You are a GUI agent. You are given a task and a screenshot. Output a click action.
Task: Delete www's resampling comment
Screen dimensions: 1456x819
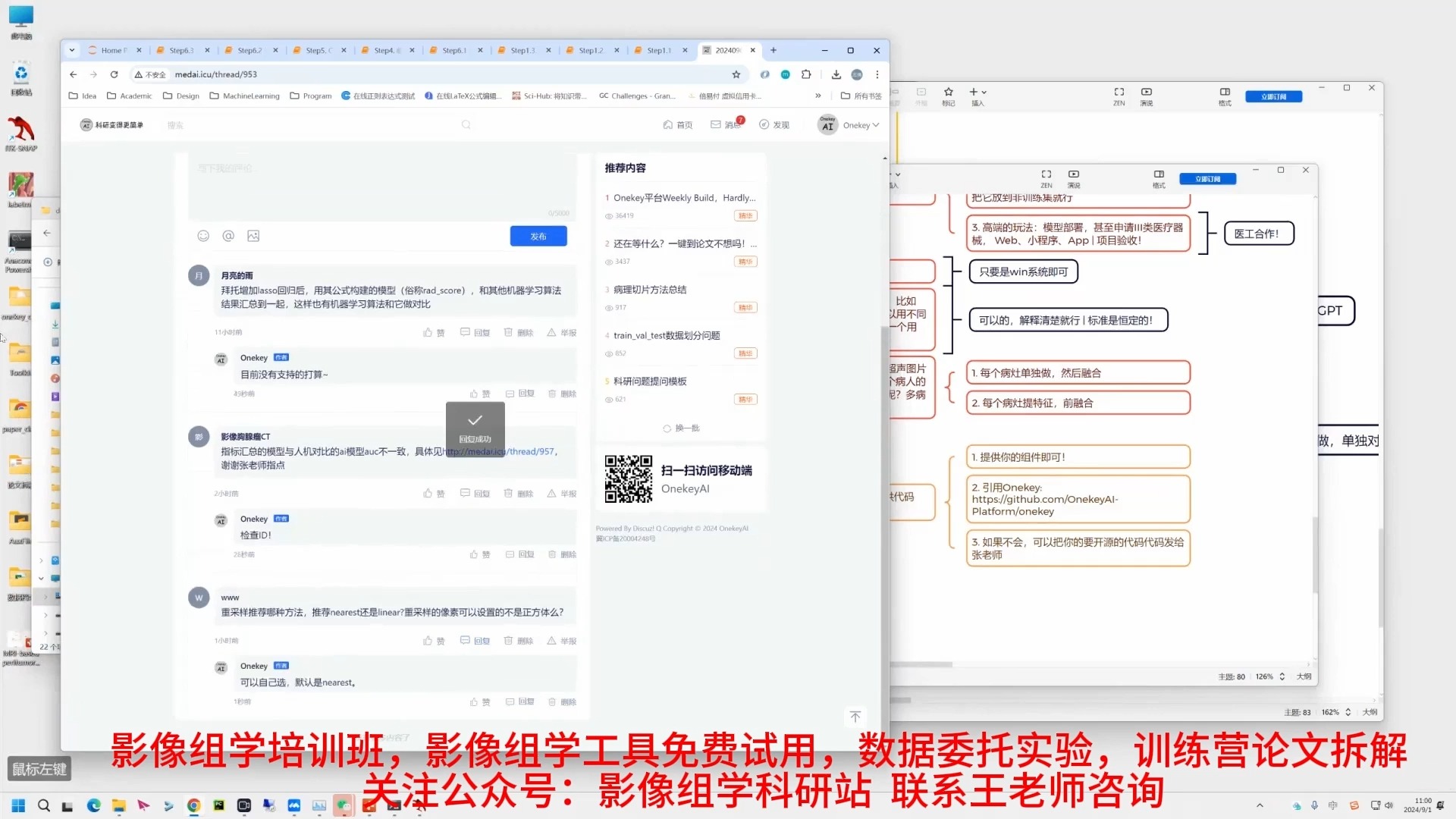click(x=519, y=641)
